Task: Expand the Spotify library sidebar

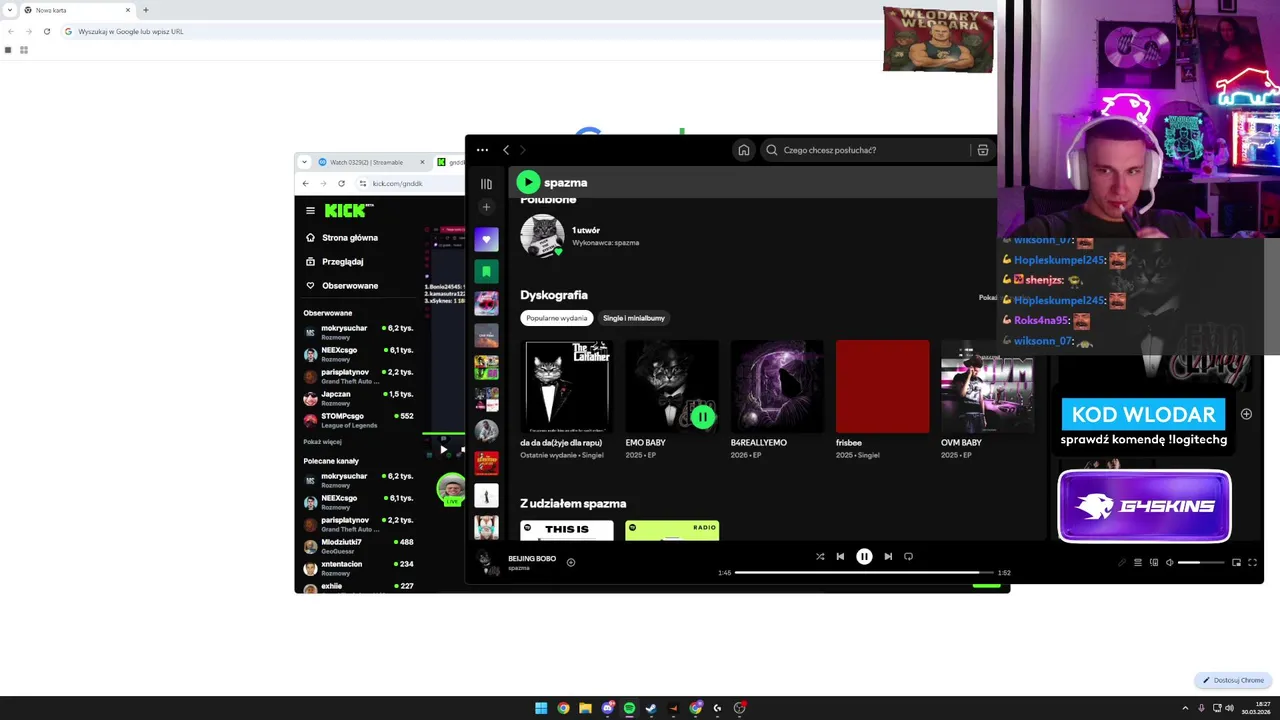Action: tap(486, 184)
